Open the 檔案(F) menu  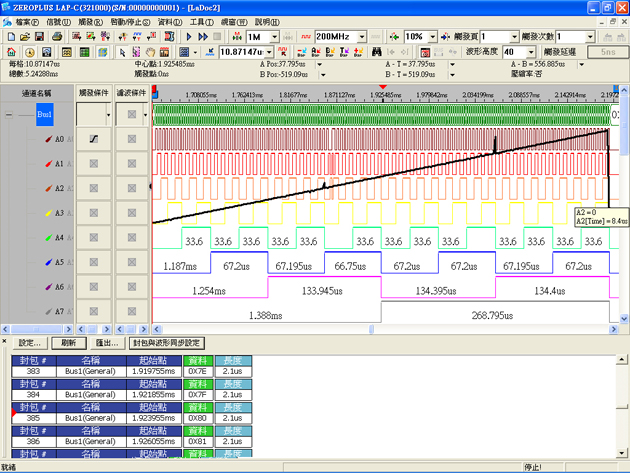click(28, 21)
